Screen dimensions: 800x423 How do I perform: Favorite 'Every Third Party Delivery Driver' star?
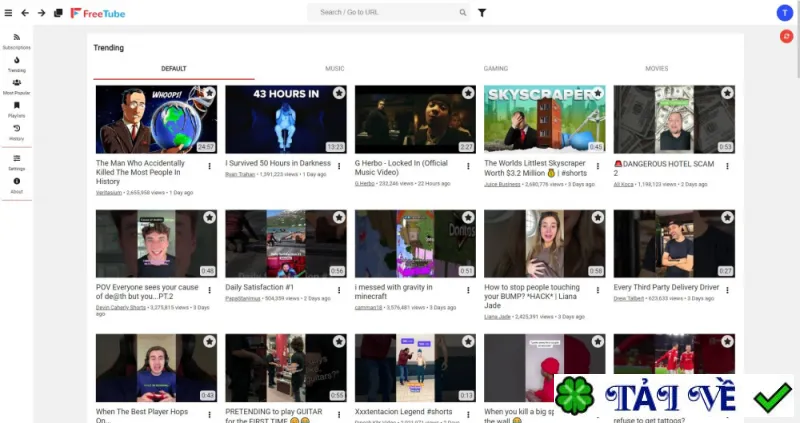(x=727, y=217)
